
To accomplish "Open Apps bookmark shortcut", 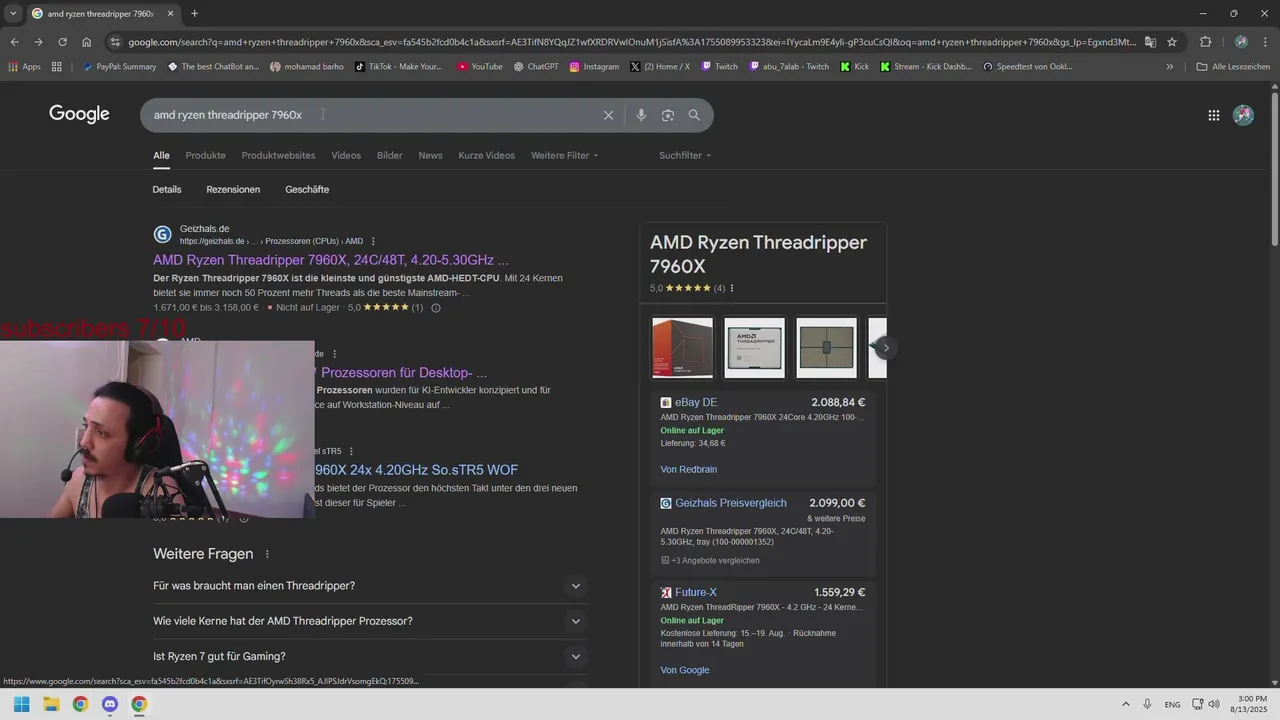I will pos(24,67).
